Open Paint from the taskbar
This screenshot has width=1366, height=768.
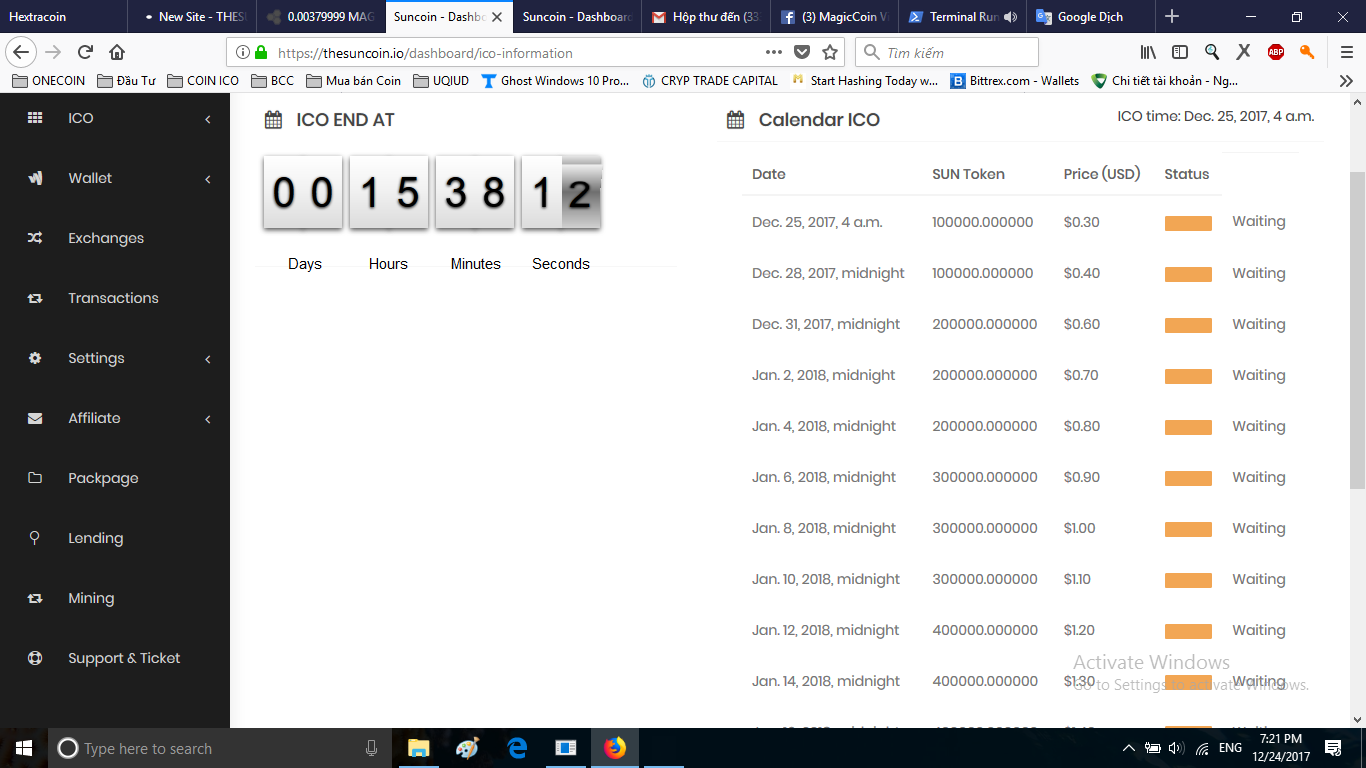tap(467, 748)
